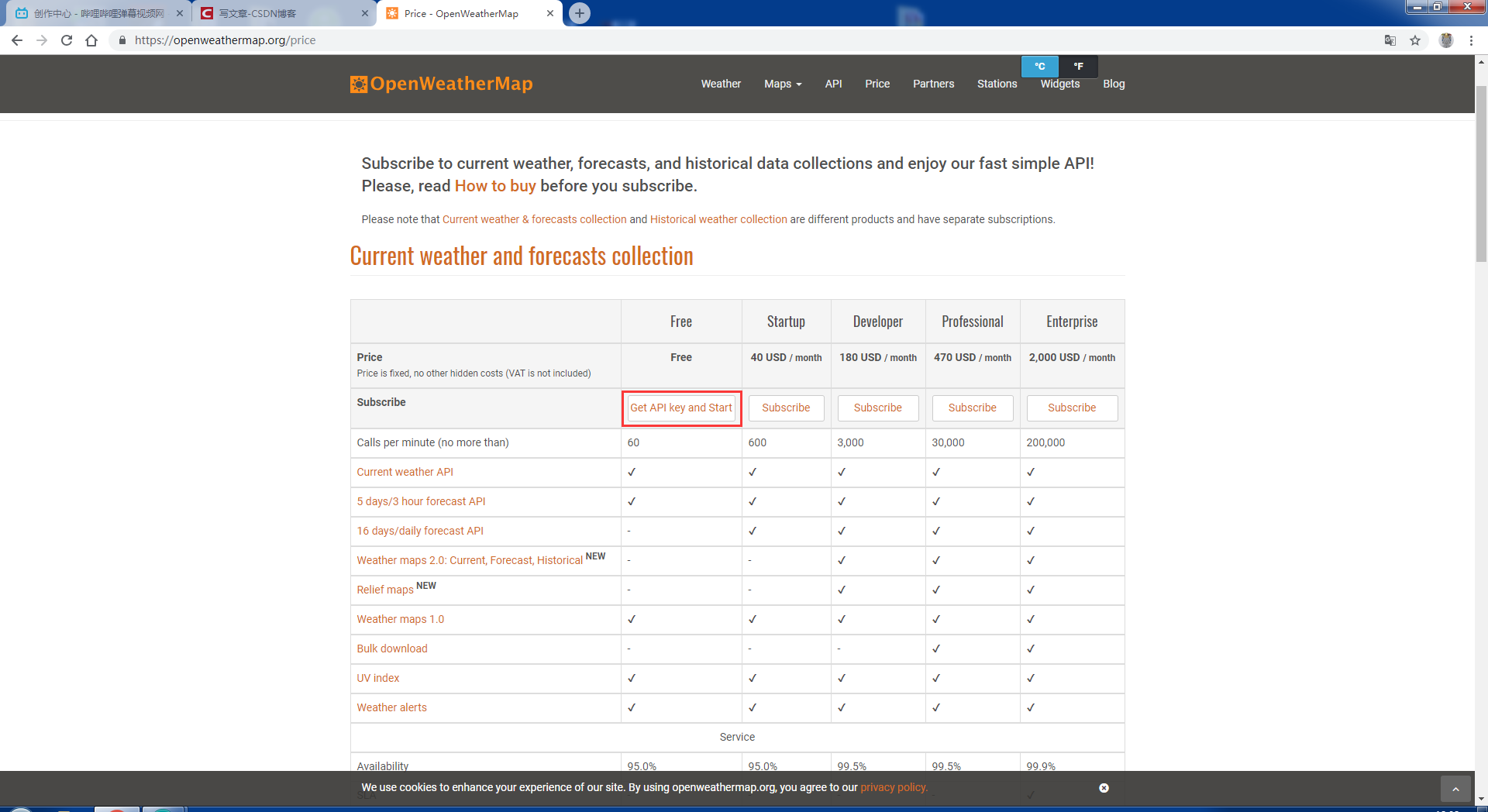Screen dimensions: 1488x812
Task: Open the Weather alerts link
Action: click(391, 707)
